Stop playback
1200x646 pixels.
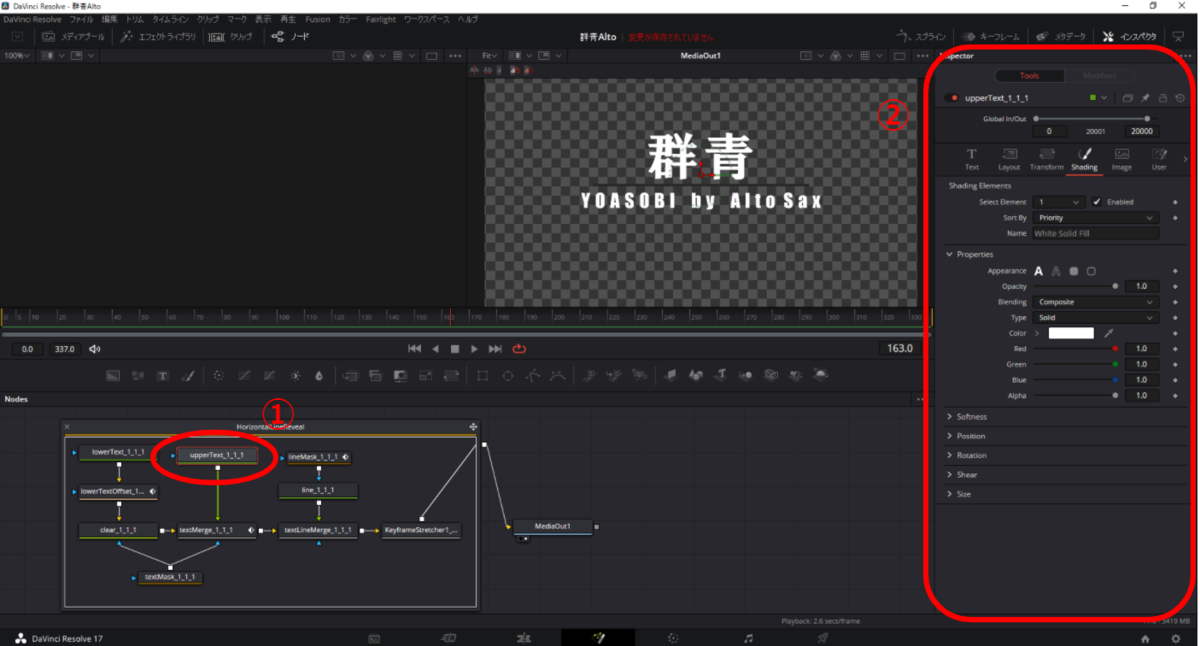point(455,349)
